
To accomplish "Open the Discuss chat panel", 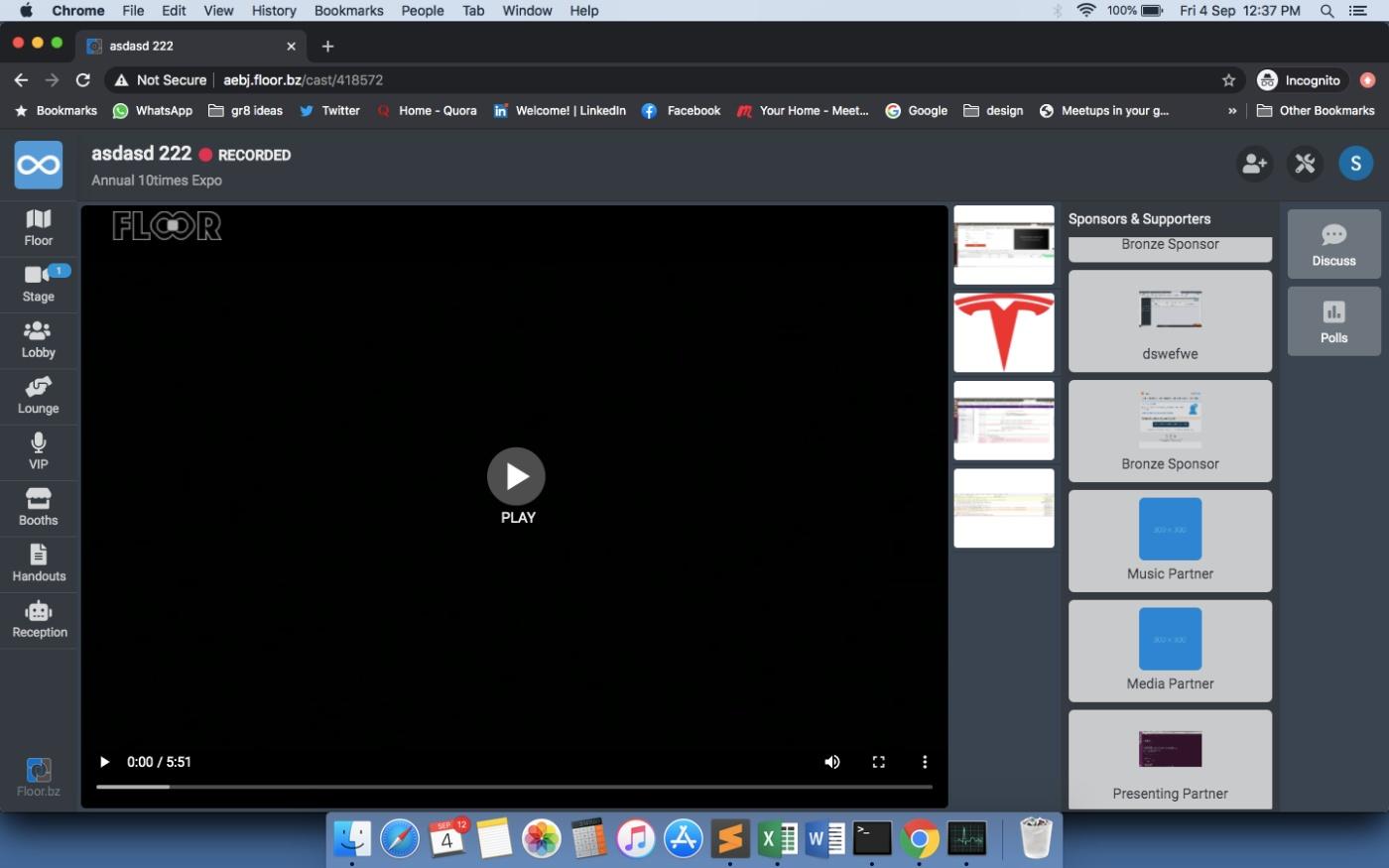I will tap(1333, 244).
